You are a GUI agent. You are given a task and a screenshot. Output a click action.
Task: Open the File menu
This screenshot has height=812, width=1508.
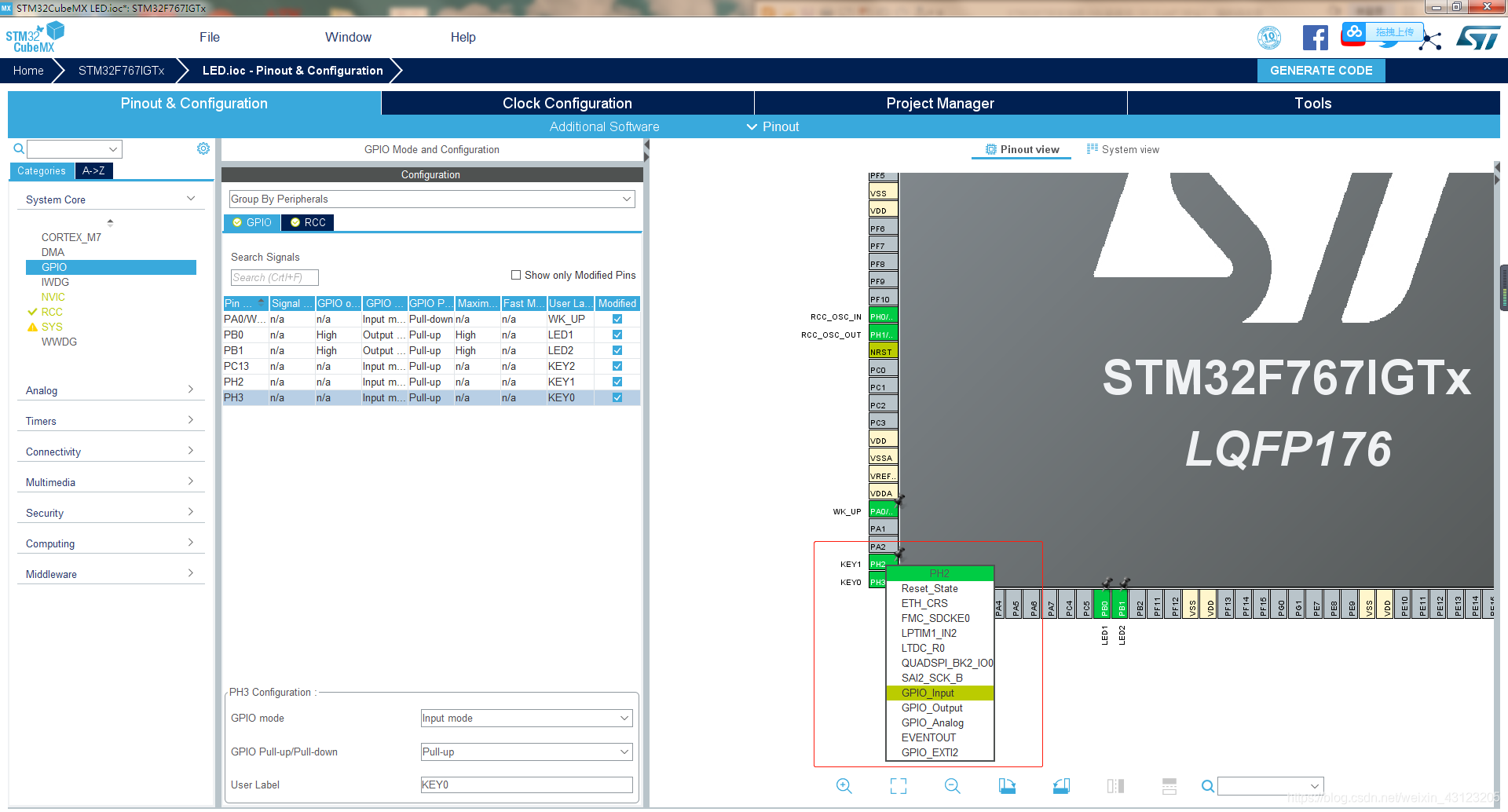(210, 37)
